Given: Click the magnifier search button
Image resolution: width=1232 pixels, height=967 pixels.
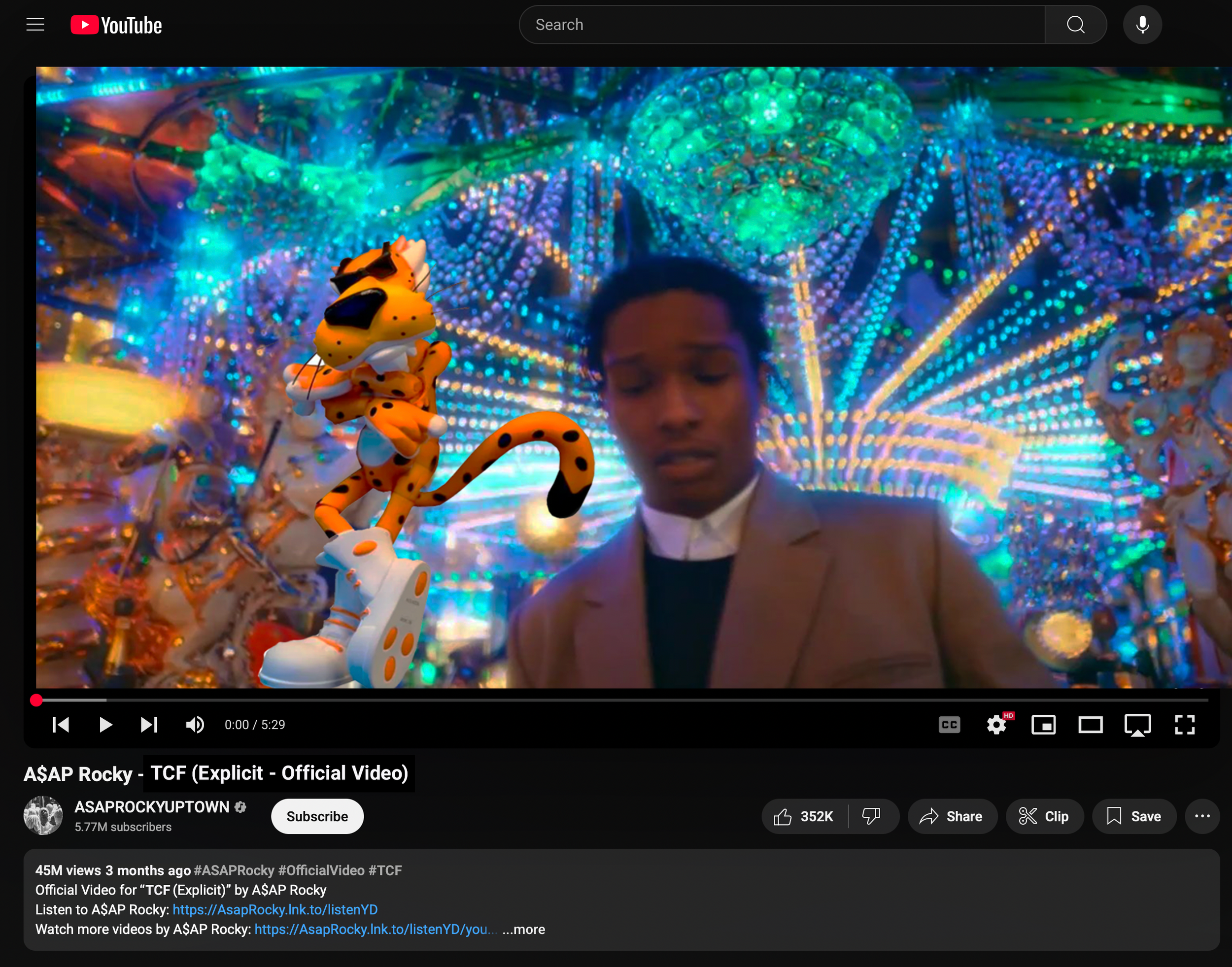Looking at the screenshot, I should pos(1076,25).
